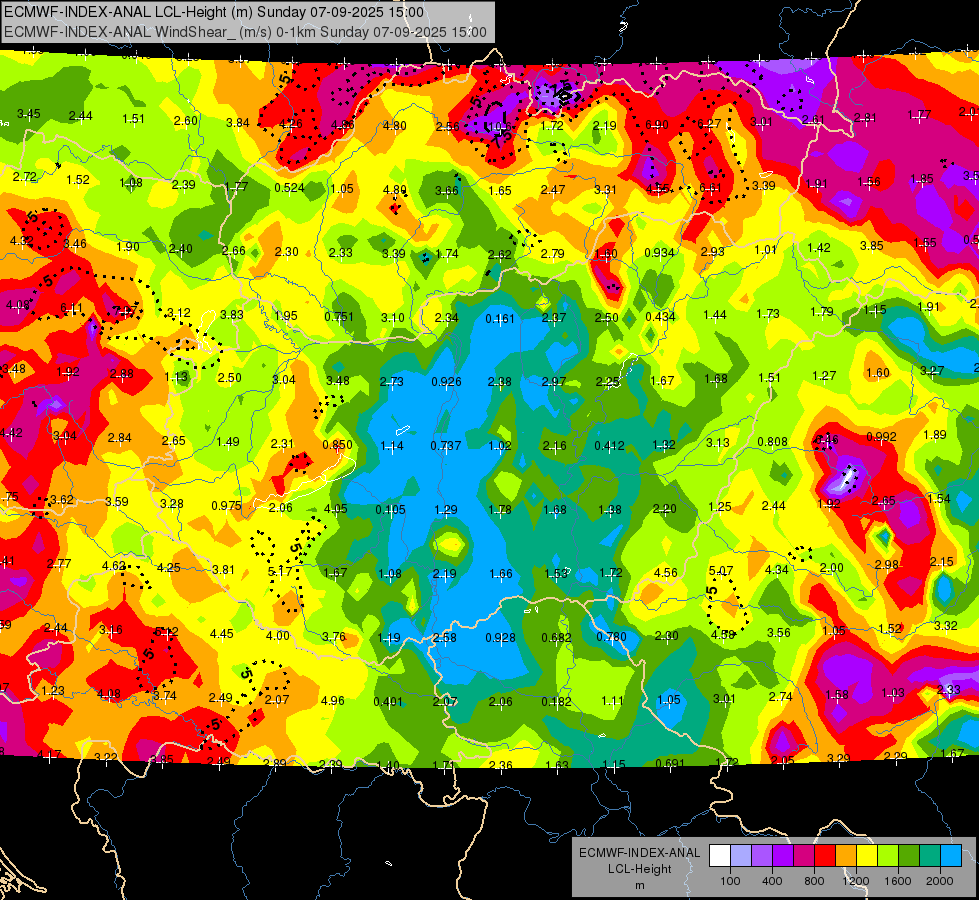Click the wind shear value 0.928

501,638
